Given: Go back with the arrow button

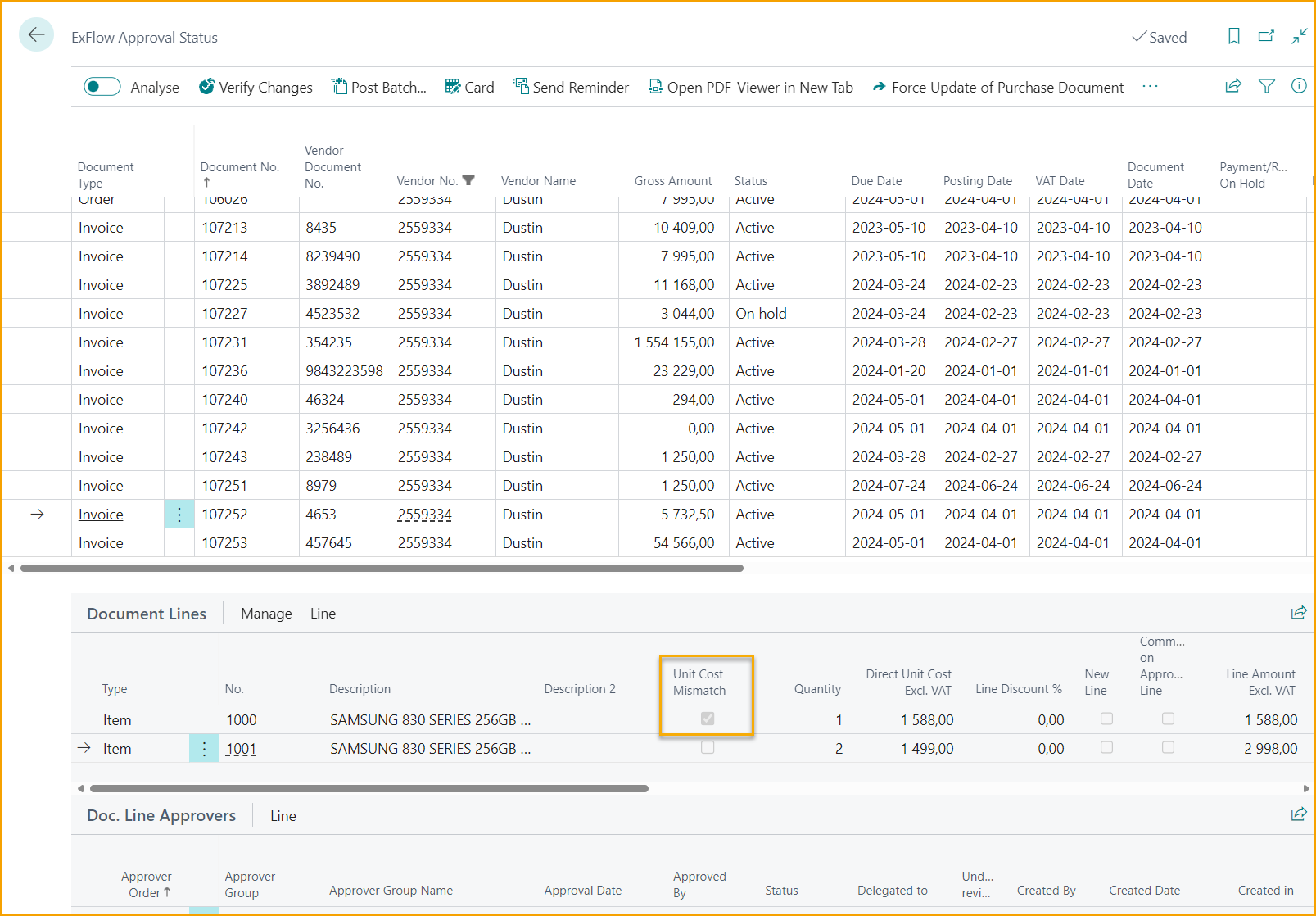Looking at the screenshot, I should pos(36,34).
